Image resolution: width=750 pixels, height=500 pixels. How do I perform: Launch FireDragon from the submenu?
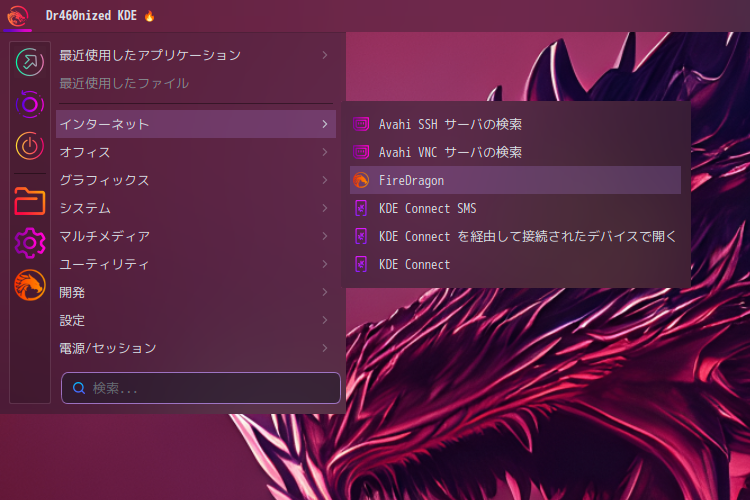(515, 180)
